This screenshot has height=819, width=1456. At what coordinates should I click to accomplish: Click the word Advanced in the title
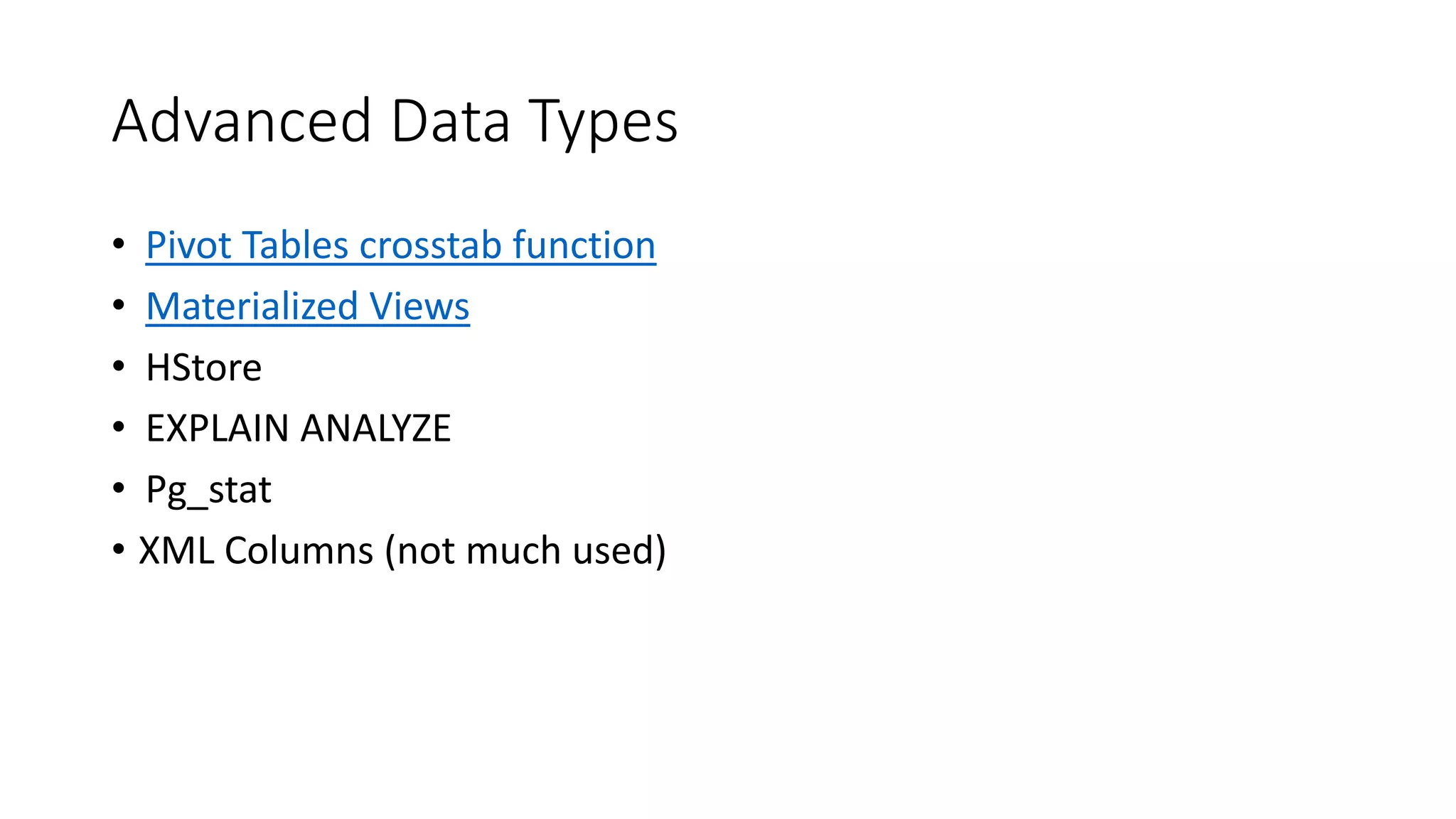click(242, 121)
